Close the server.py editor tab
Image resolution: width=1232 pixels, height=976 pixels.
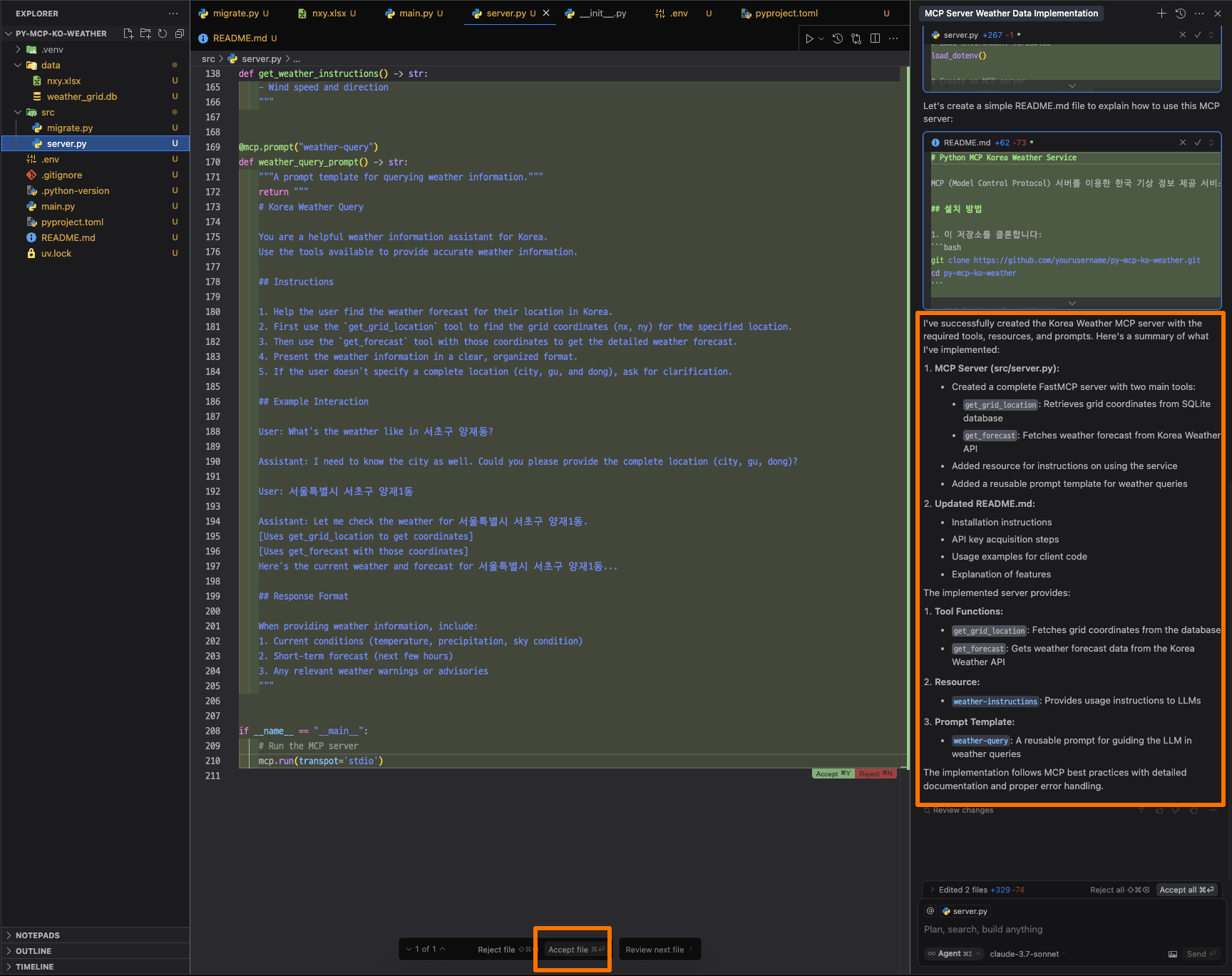546,14
